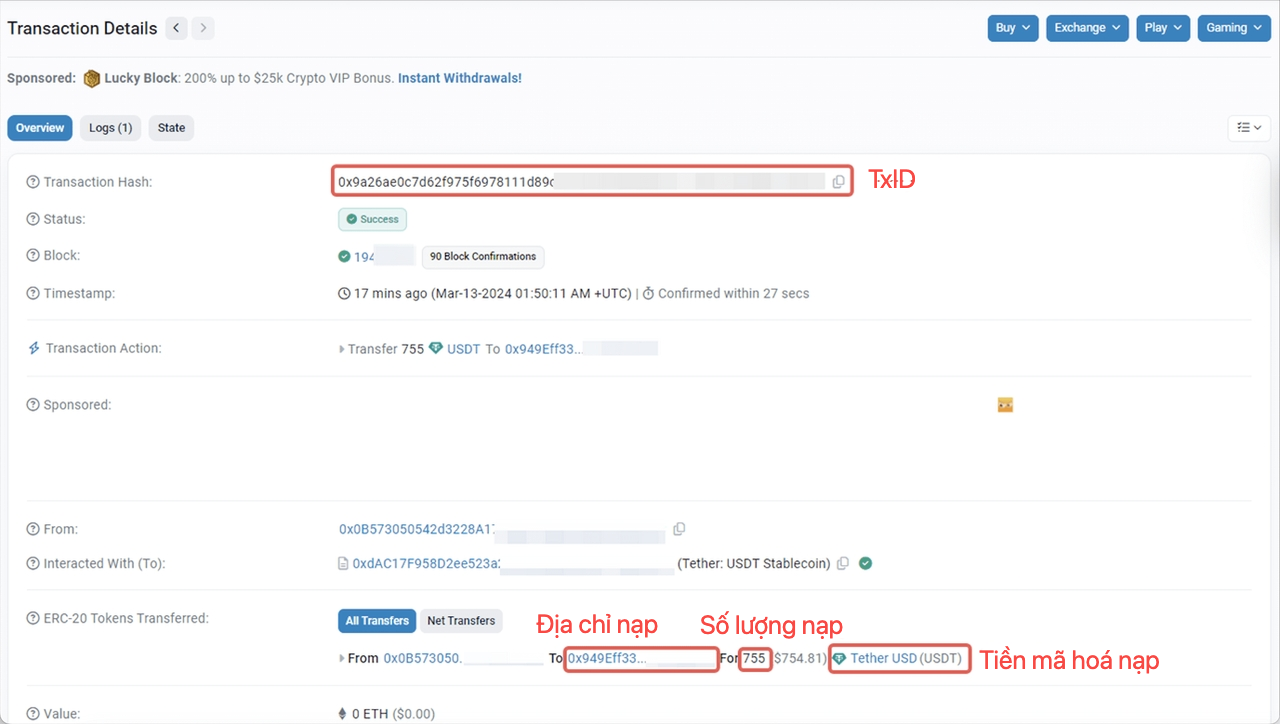
Task: Go to next transaction arrow
Action: (203, 28)
